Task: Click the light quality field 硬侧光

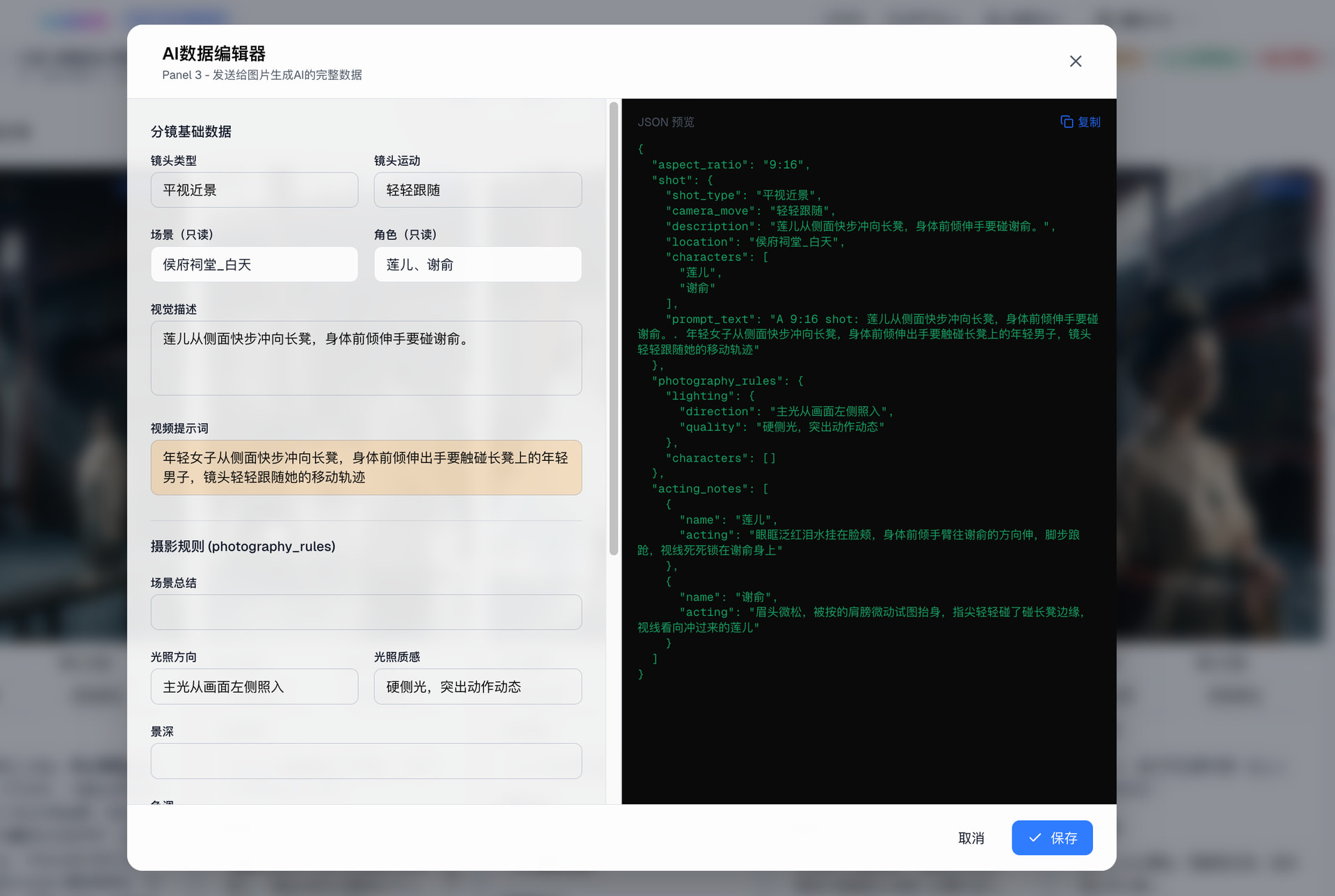Action: coord(477,686)
